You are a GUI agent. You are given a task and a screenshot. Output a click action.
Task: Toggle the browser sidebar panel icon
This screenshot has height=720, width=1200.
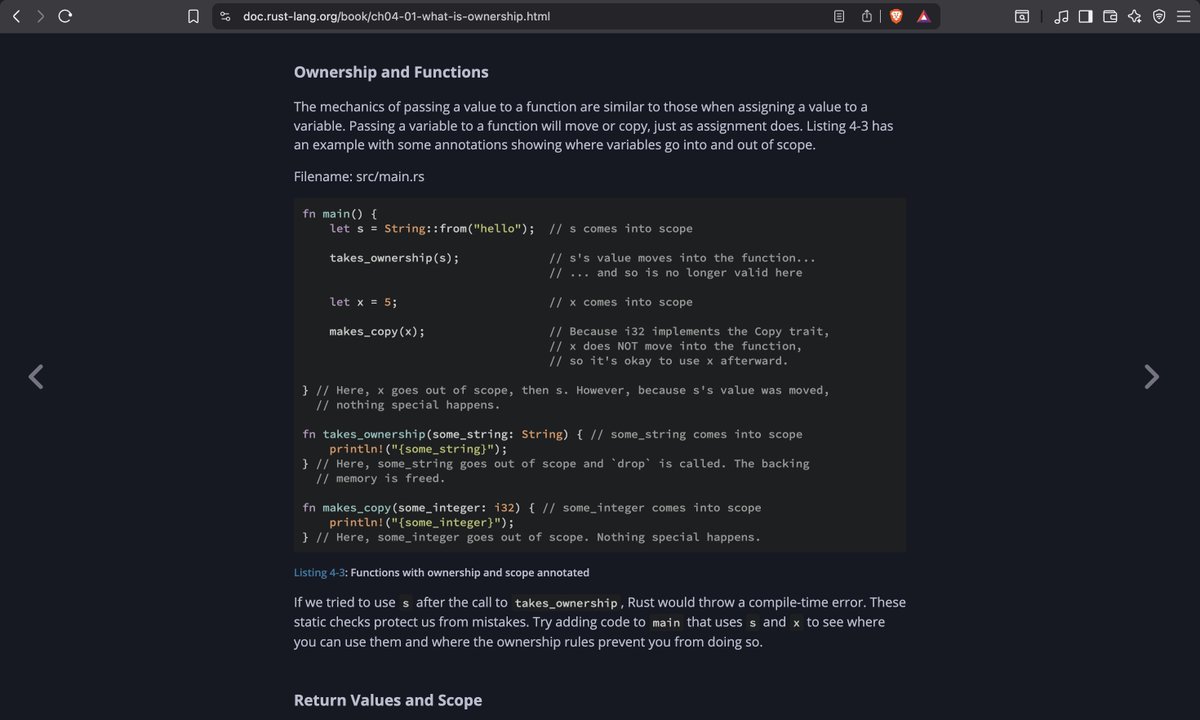tap(1086, 16)
